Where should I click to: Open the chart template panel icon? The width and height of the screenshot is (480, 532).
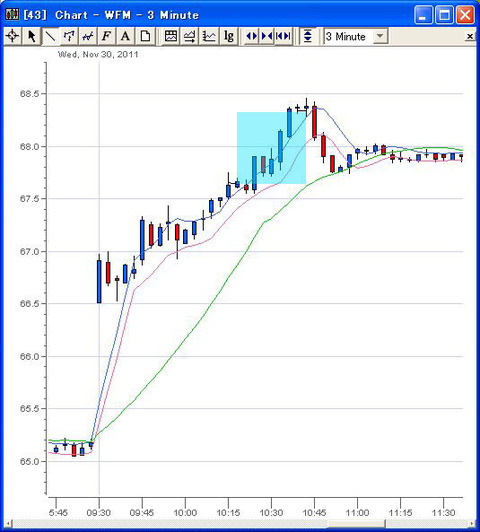pyautogui.click(x=171, y=36)
